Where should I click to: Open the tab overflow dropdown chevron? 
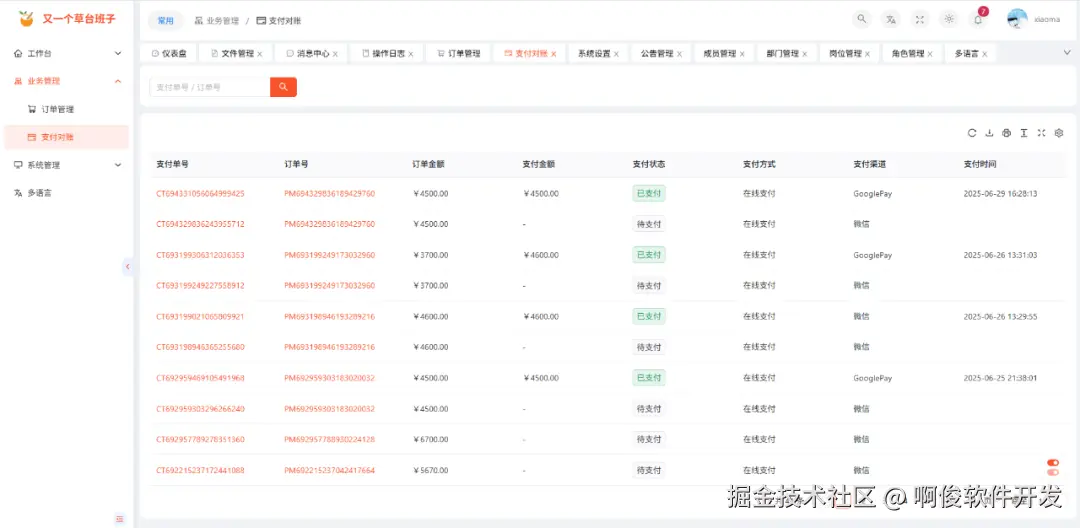click(x=1067, y=52)
